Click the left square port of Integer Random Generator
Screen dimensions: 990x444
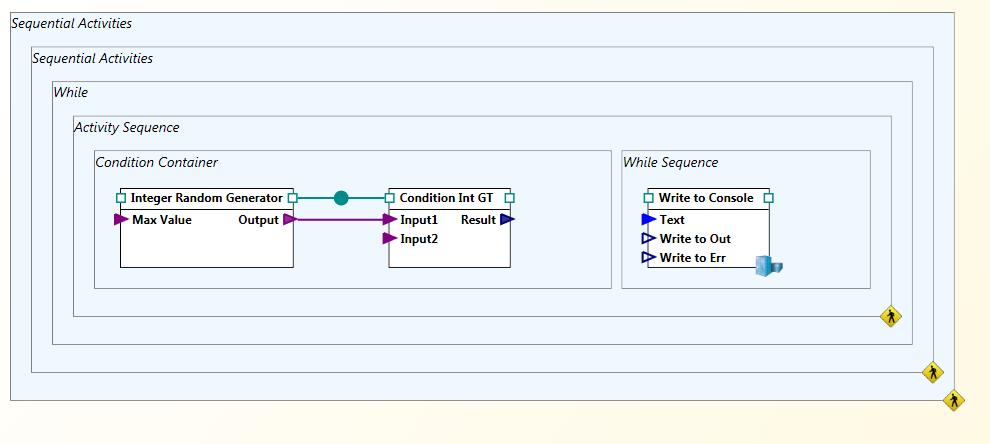[x=121, y=198]
